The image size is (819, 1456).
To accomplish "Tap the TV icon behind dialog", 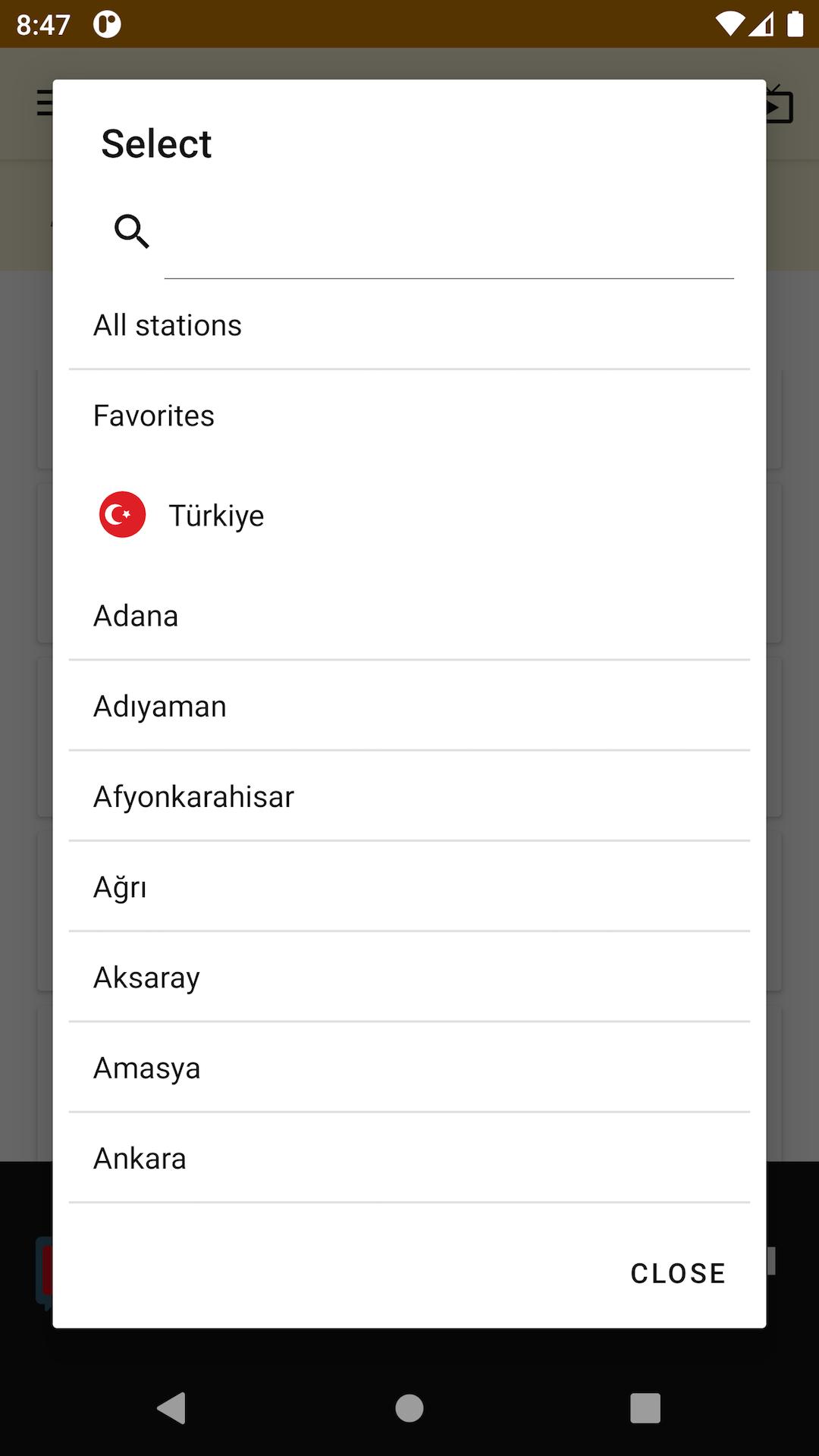I will [x=780, y=104].
